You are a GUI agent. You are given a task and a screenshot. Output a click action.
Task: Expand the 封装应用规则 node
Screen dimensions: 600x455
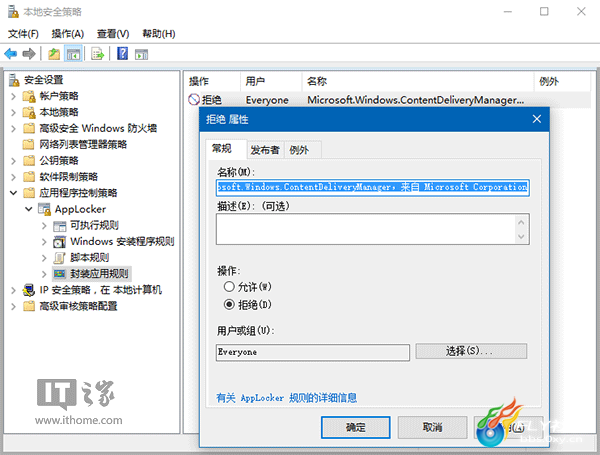pos(44,274)
